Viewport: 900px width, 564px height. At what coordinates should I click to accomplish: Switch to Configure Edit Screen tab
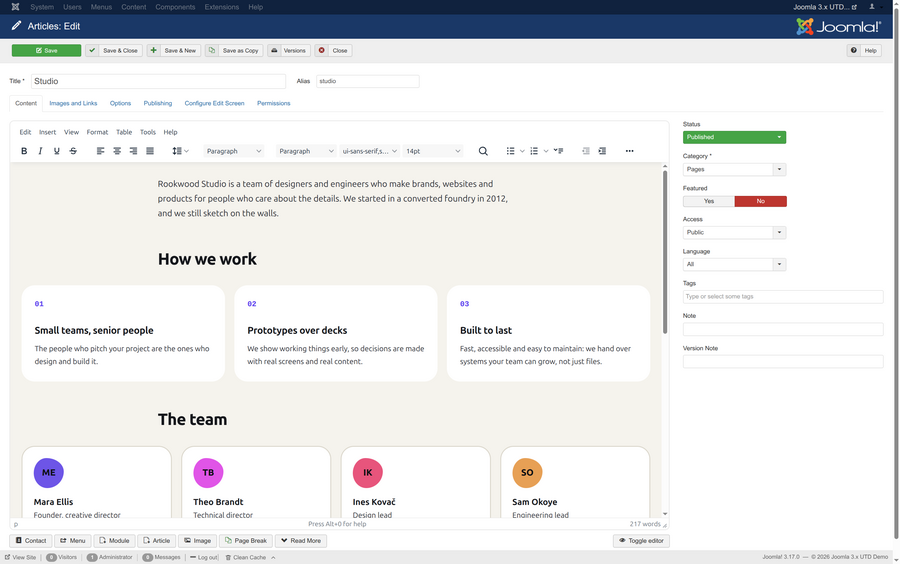point(214,103)
